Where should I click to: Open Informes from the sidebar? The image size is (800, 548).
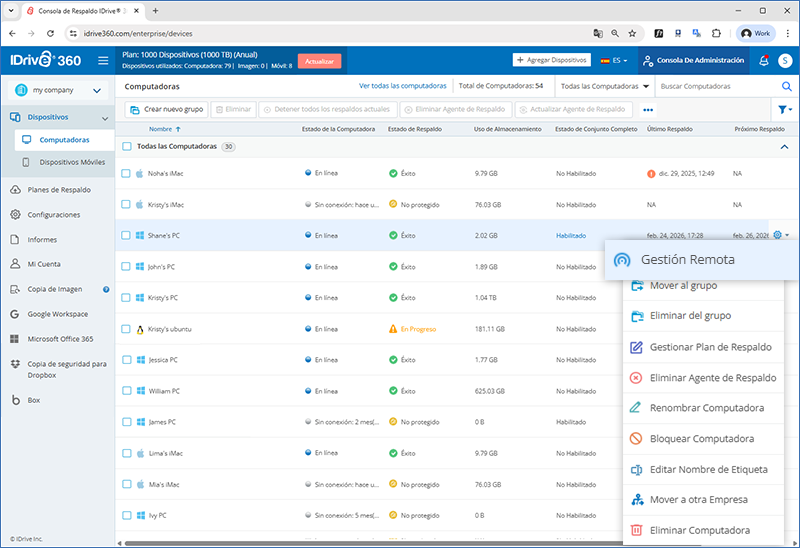[42, 240]
